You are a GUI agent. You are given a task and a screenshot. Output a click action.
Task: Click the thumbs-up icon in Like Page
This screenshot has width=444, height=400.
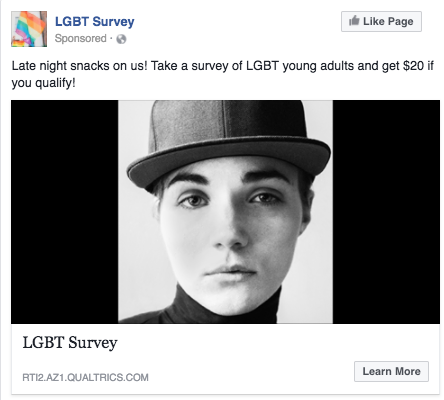click(354, 21)
